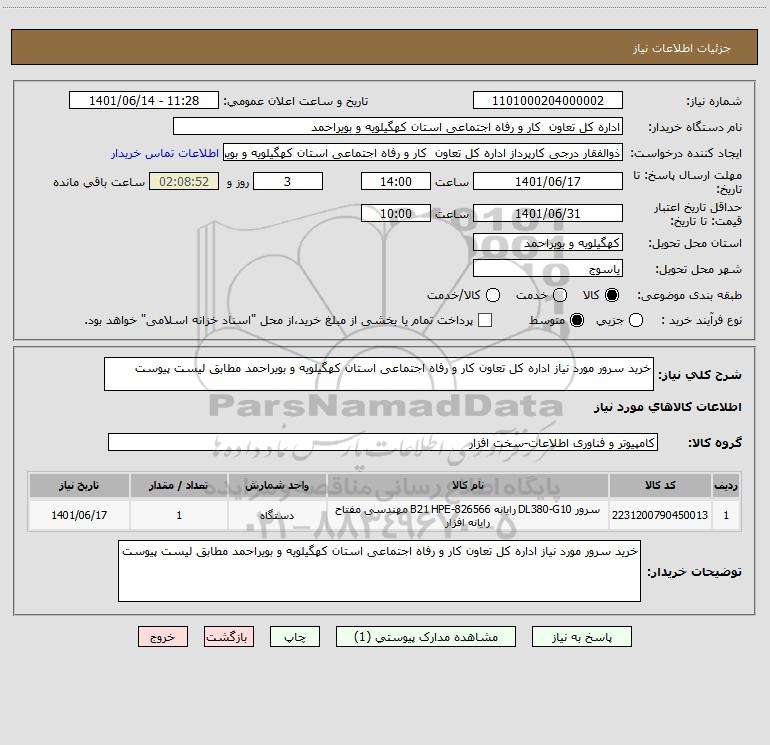Click the نام کالا column header
The height and width of the screenshot is (745, 770).
click(468, 485)
